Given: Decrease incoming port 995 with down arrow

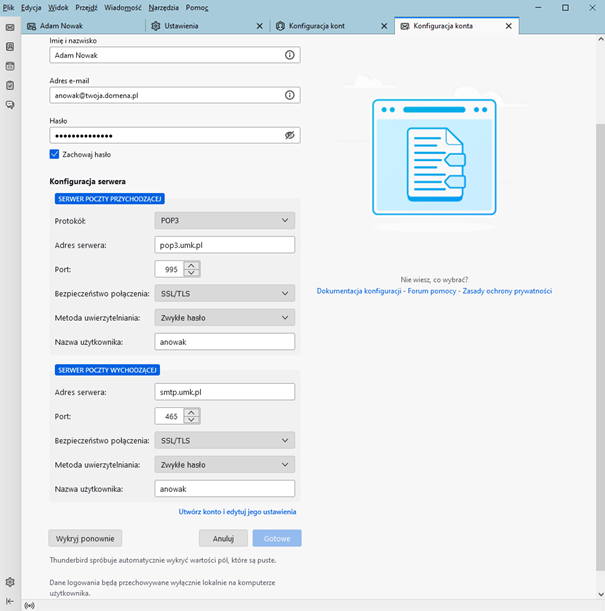Looking at the screenshot, I should coord(191,273).
